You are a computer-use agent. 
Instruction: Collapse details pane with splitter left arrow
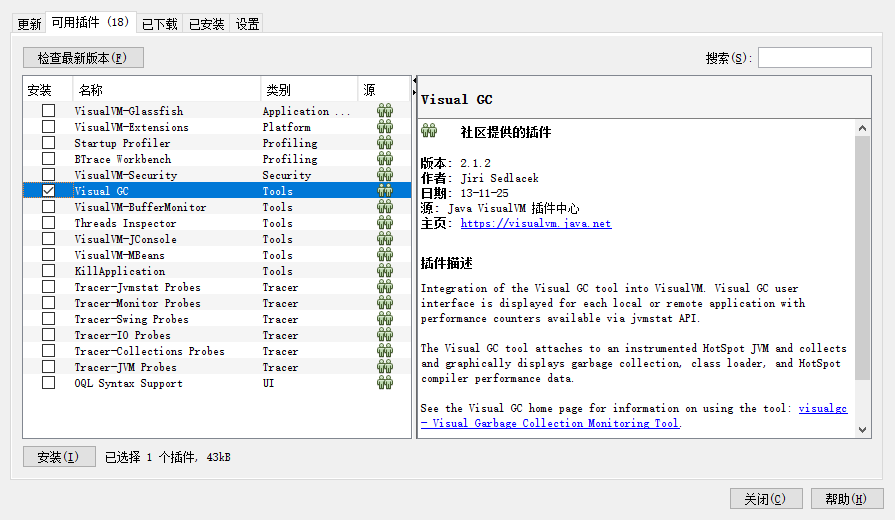pos(414,81)
